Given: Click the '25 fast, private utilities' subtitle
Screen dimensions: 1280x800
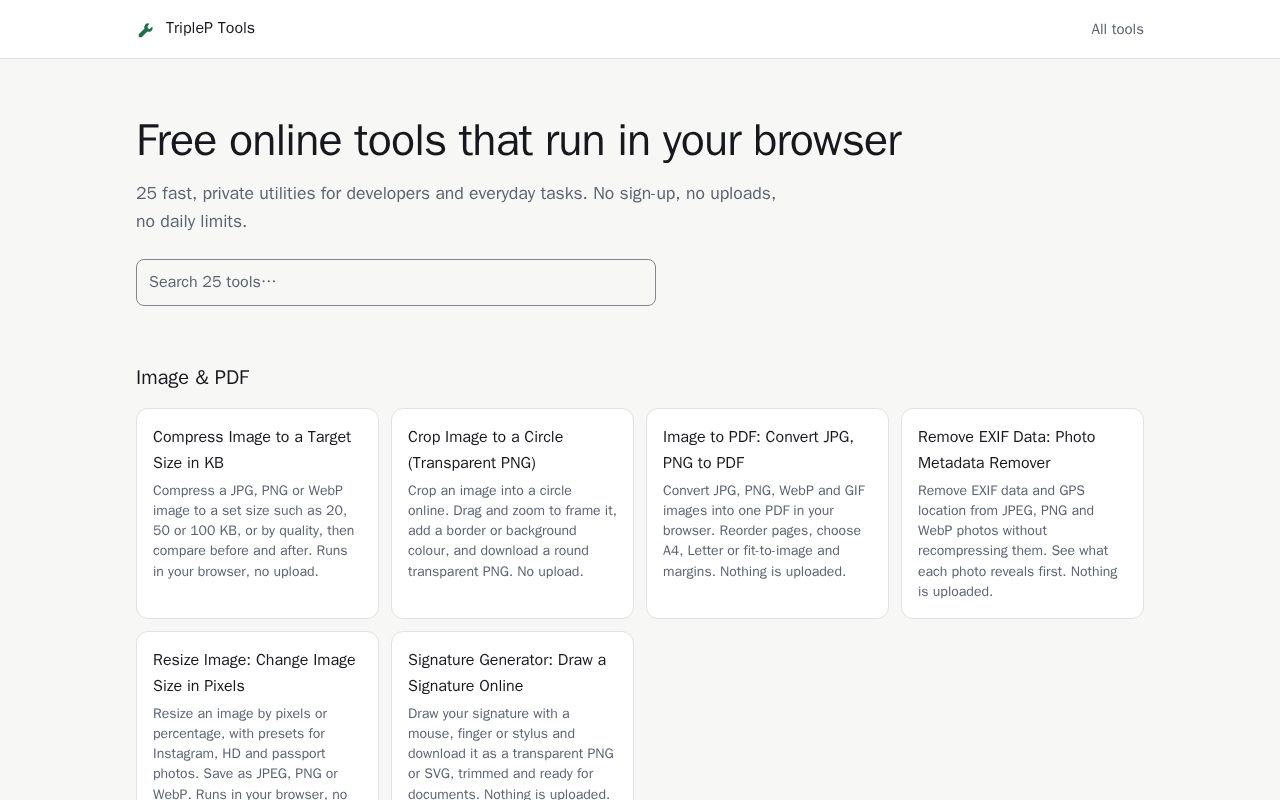Looking at the screenshot, I should [x=456, y=207].
